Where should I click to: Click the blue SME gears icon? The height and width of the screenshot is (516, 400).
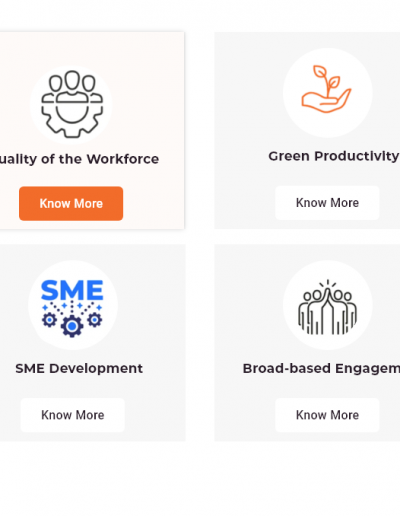(72, 308)
